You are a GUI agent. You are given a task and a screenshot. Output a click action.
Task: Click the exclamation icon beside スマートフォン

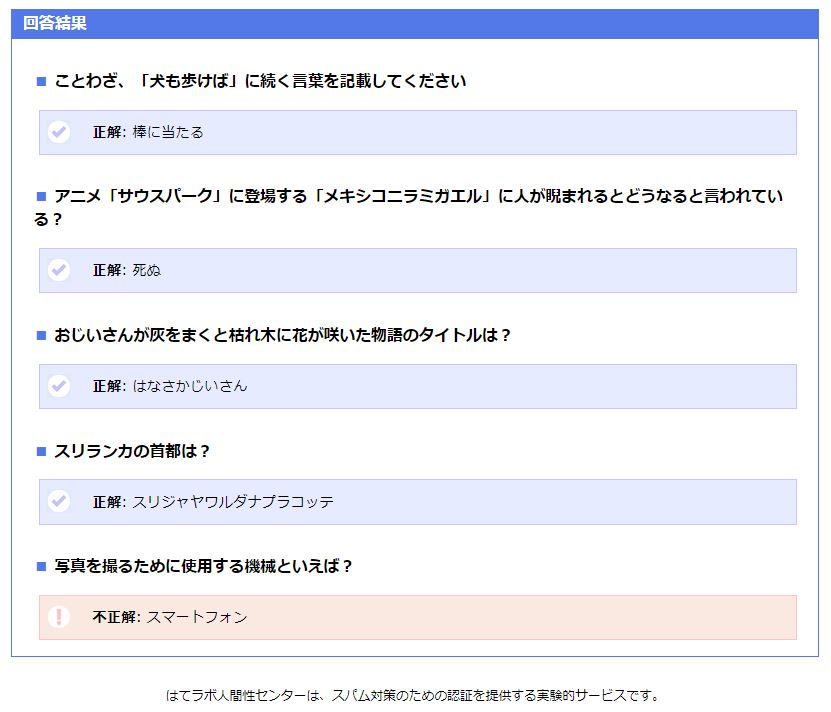(x=59, y=617)
